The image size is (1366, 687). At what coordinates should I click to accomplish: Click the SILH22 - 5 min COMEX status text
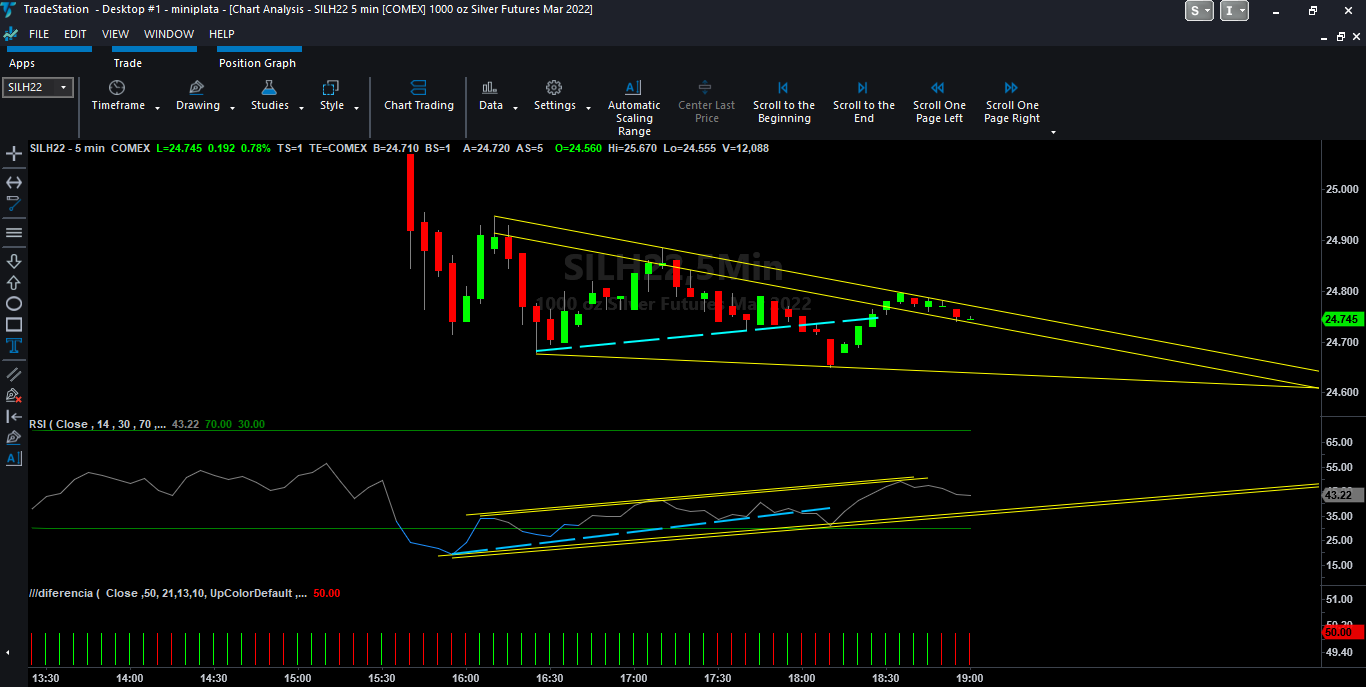click(90, 148)
